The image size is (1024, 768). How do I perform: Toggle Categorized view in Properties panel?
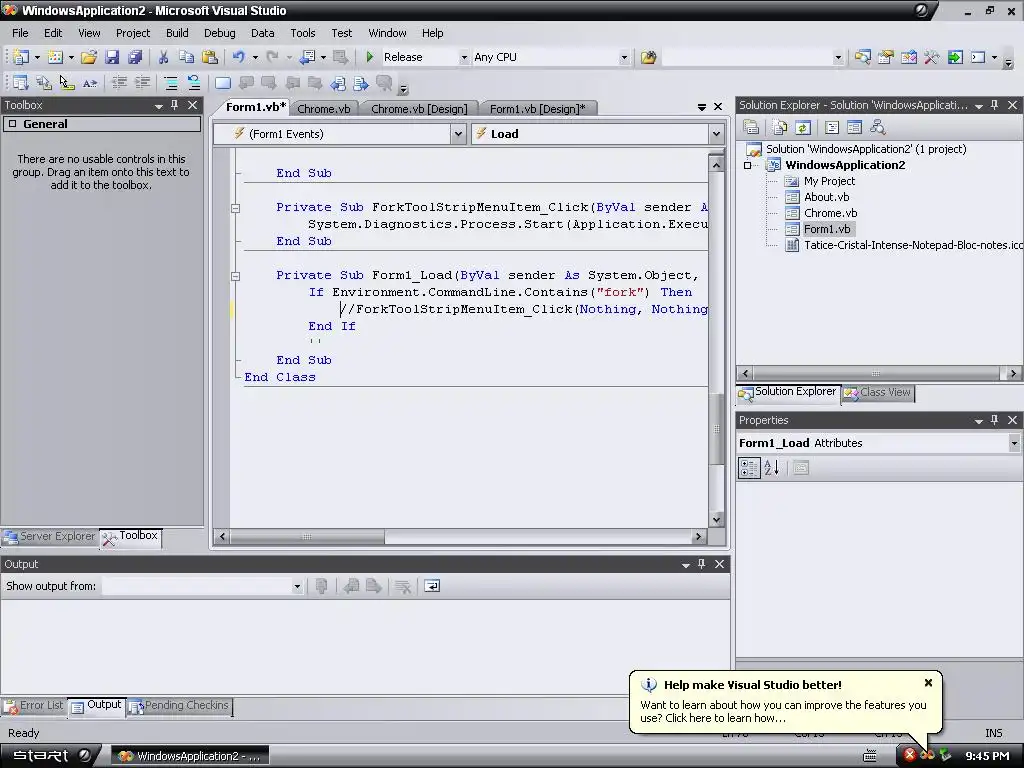click(749, 468)
